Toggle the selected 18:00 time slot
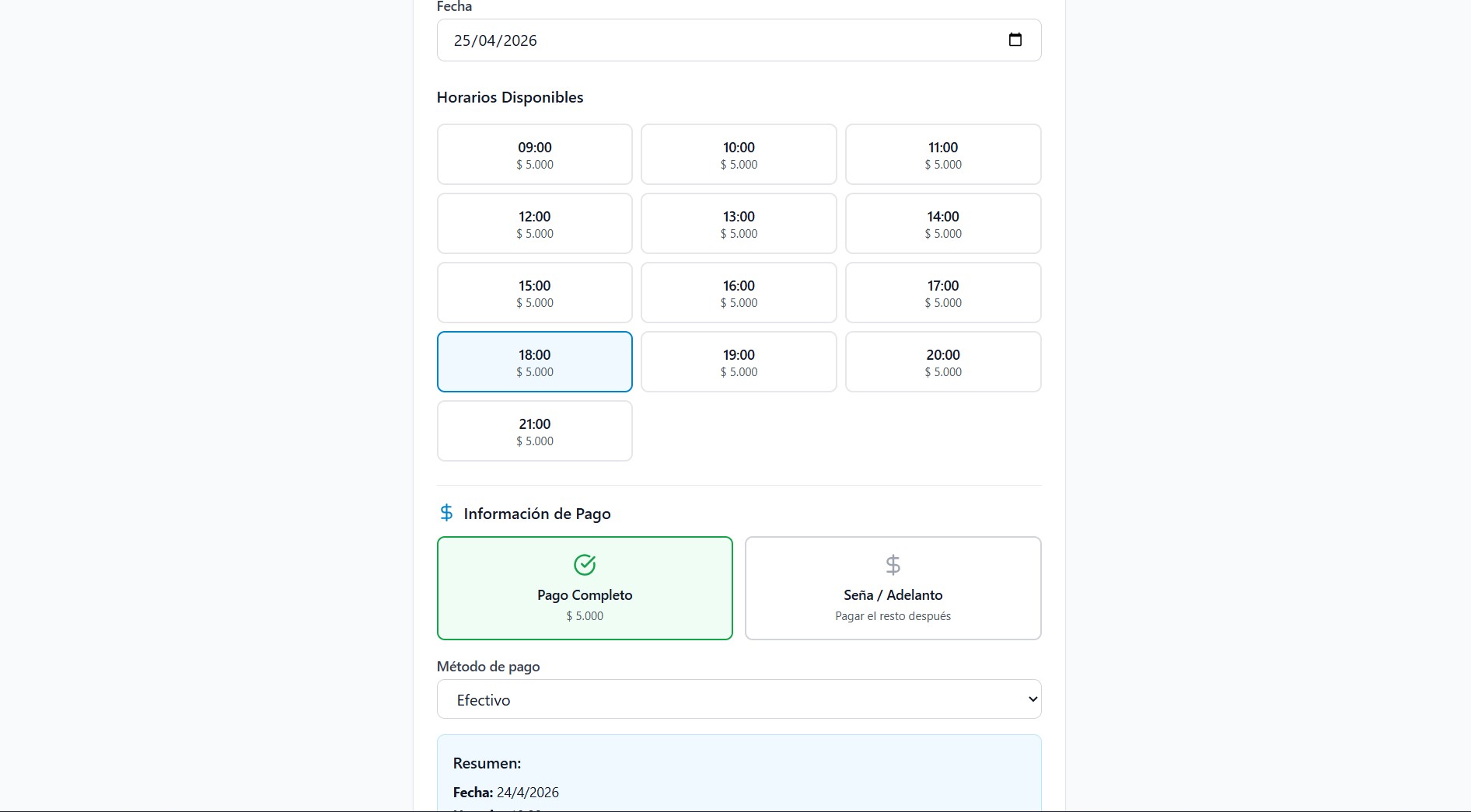 [x=535, y=362]
